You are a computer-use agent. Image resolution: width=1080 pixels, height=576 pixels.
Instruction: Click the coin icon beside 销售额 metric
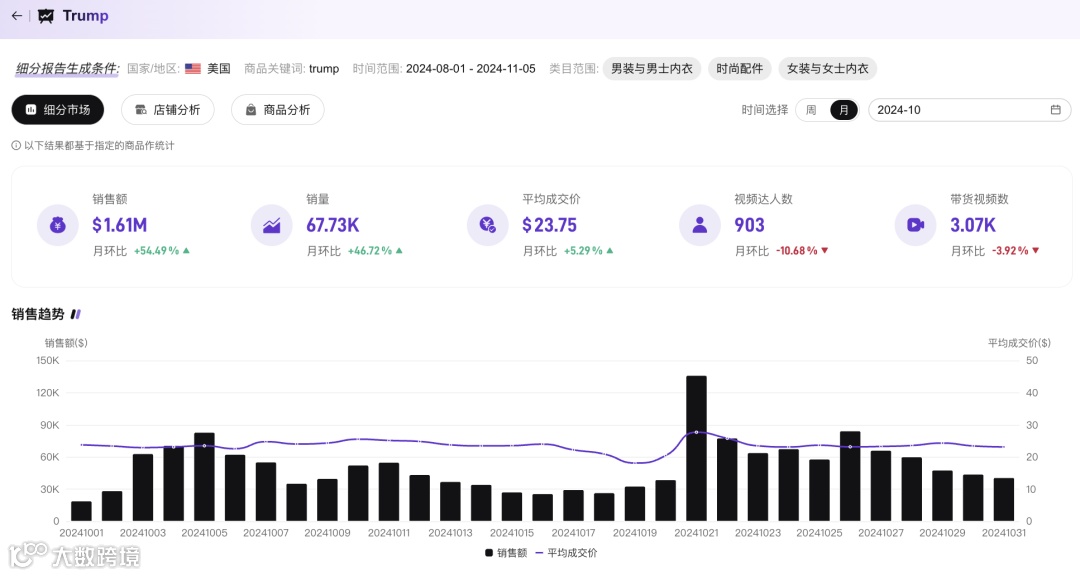57,225
